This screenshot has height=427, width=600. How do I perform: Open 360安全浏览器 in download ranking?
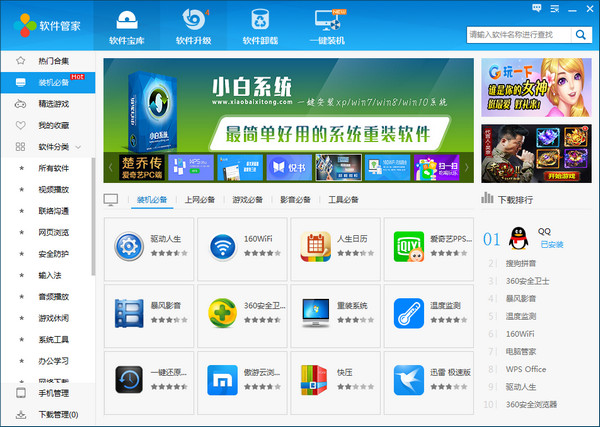pos(531,404)
